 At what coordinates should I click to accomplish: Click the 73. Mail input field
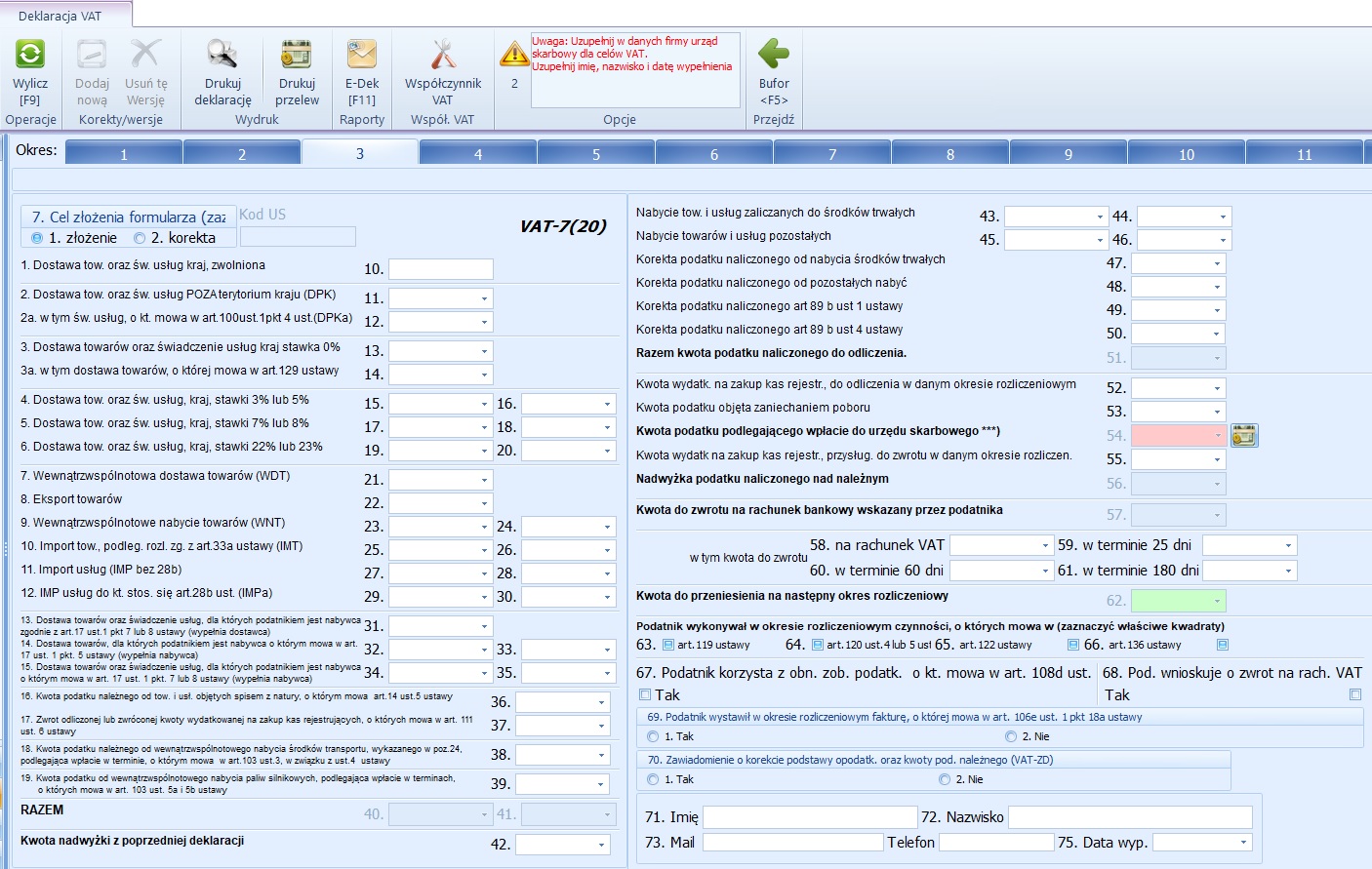pos(793,842)
